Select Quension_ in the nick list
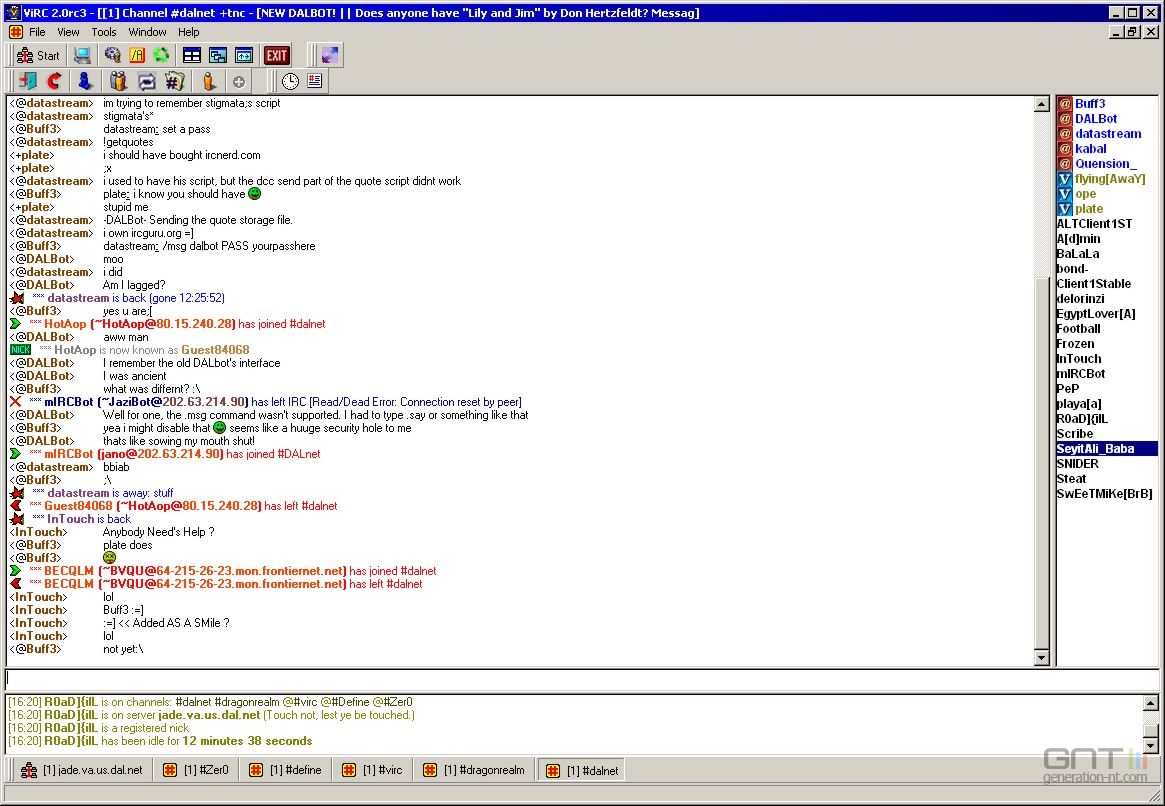The height and width of the screenshot is (806, 1165). (1106, 163)
